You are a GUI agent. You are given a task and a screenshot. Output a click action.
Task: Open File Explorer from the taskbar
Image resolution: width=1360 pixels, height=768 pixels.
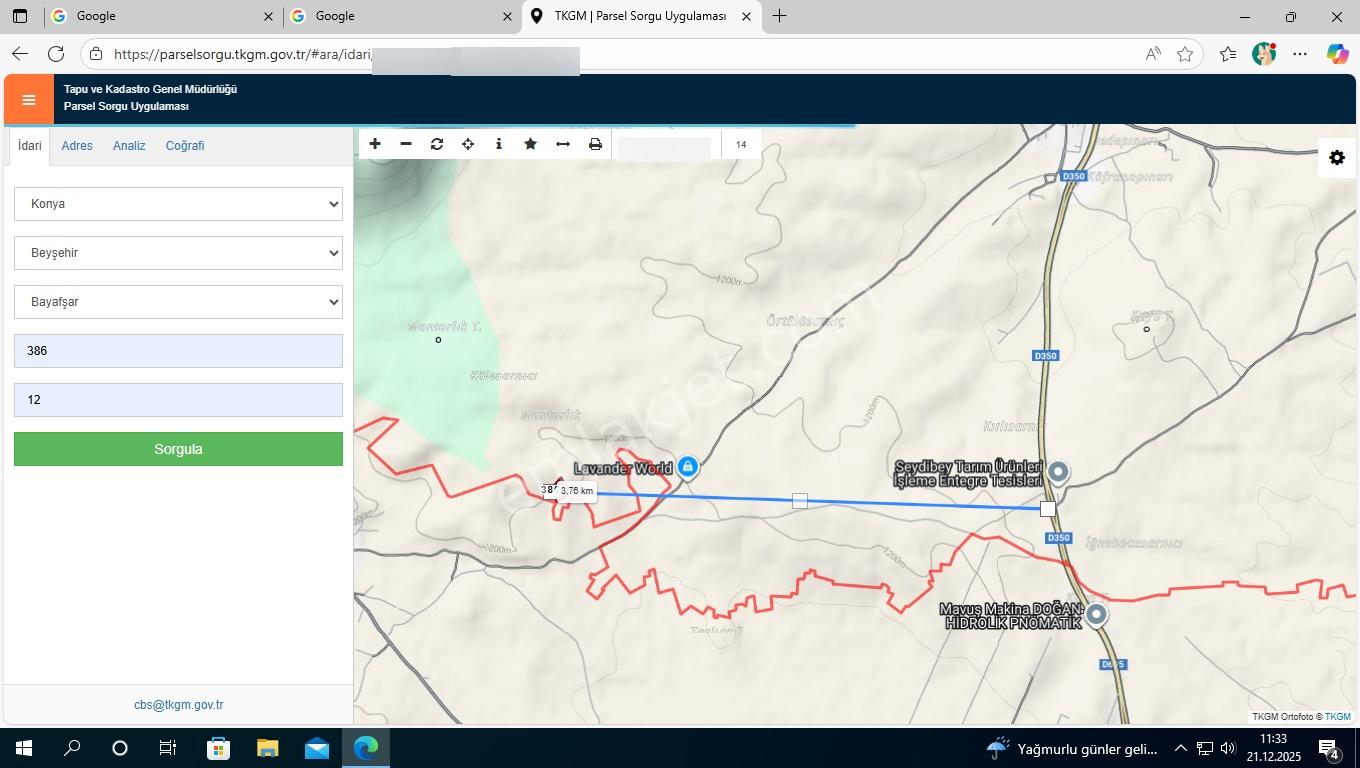[267, 748]
